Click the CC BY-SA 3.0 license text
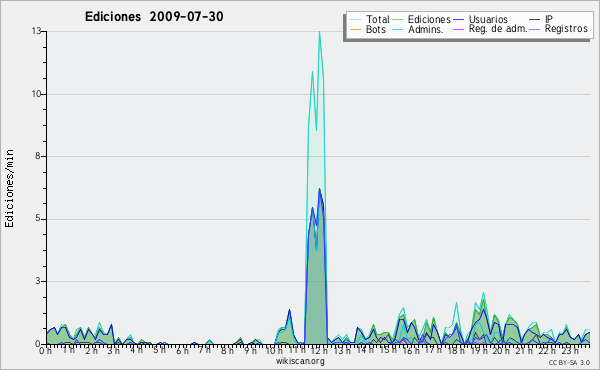Screen dimensions: 600x370 tap(569, 363)
